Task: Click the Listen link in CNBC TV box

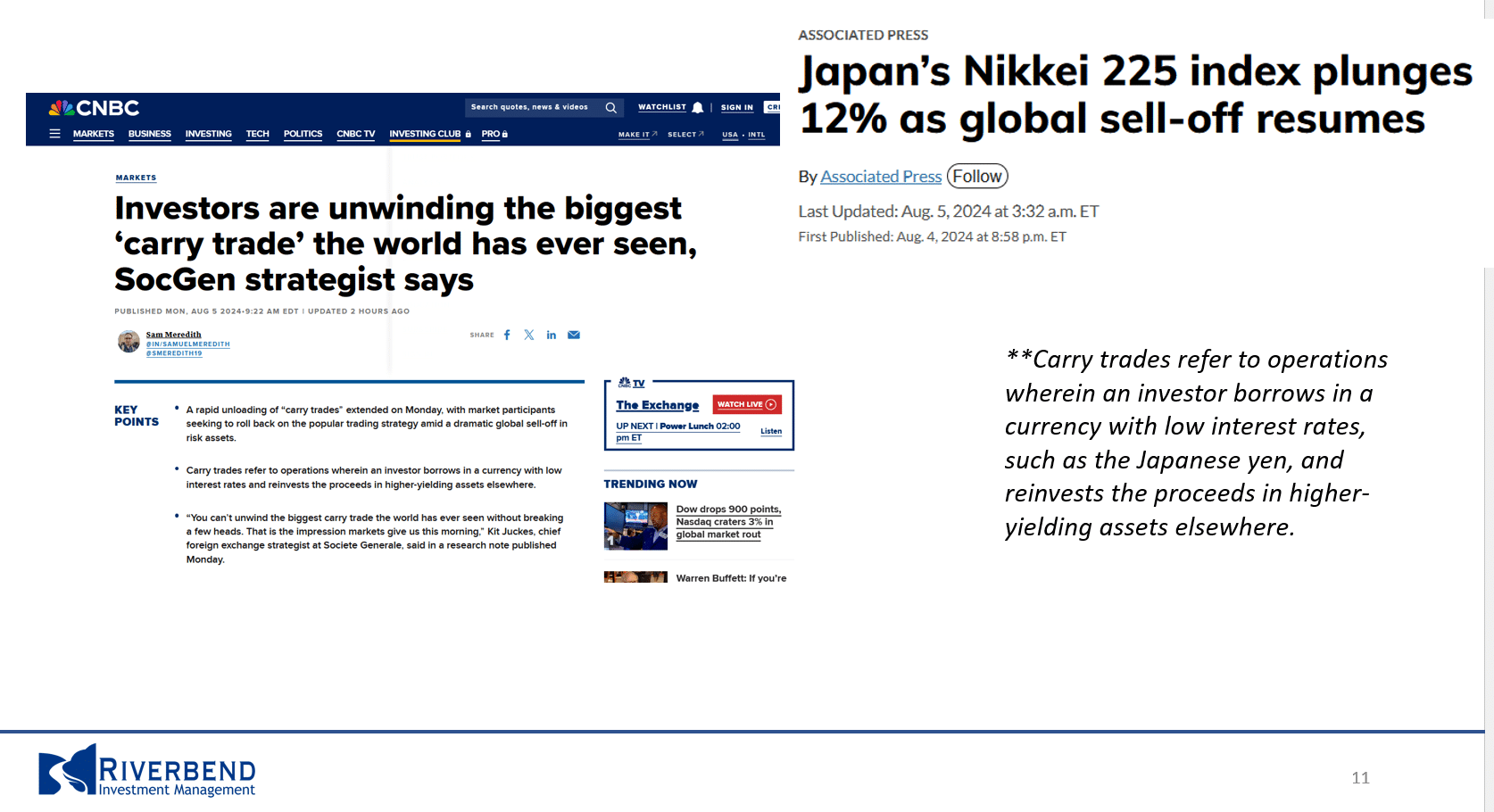Action: click(x=771, y=432)
